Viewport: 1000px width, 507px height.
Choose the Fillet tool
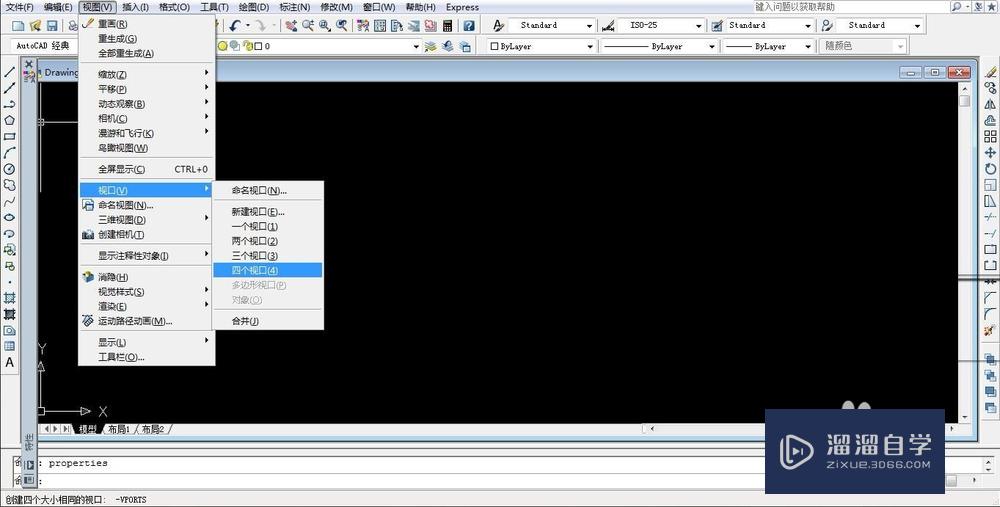[x=990, y=313]
